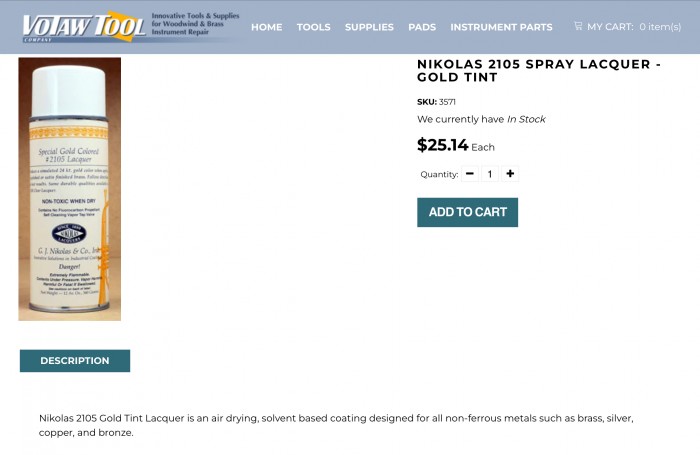
Task: Navigate to Instrument Parts
Action: point(501,27)
